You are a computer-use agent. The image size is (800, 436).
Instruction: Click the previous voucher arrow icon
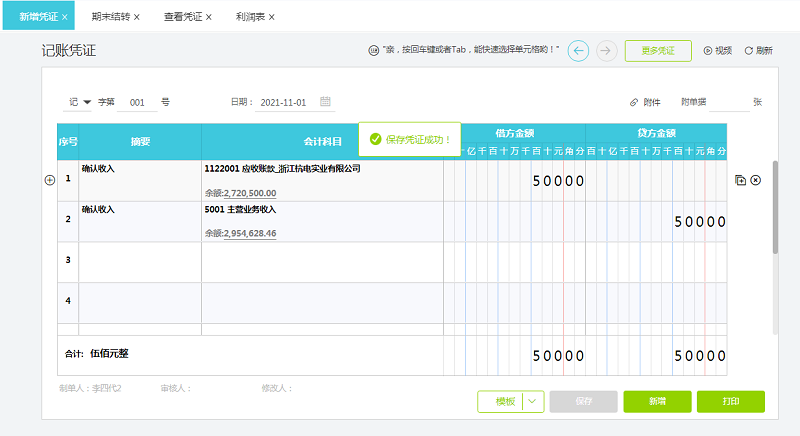click(578, 50)
